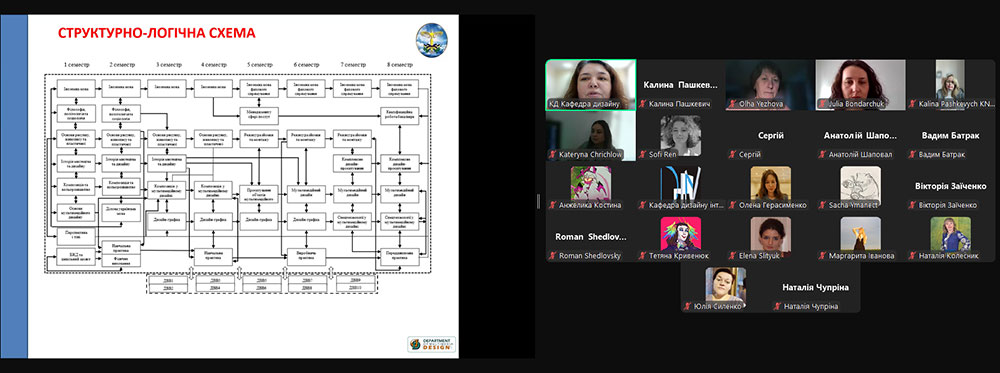Click the Department Design logo on slide
1000x373 pixels.
point(432,344)
